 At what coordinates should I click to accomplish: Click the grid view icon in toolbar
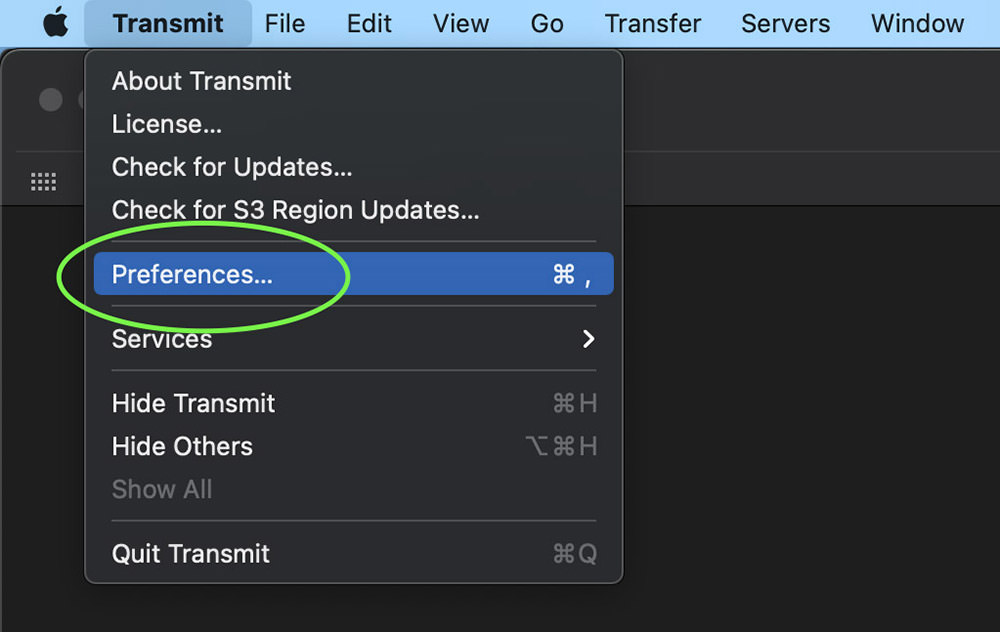(43, 182)
